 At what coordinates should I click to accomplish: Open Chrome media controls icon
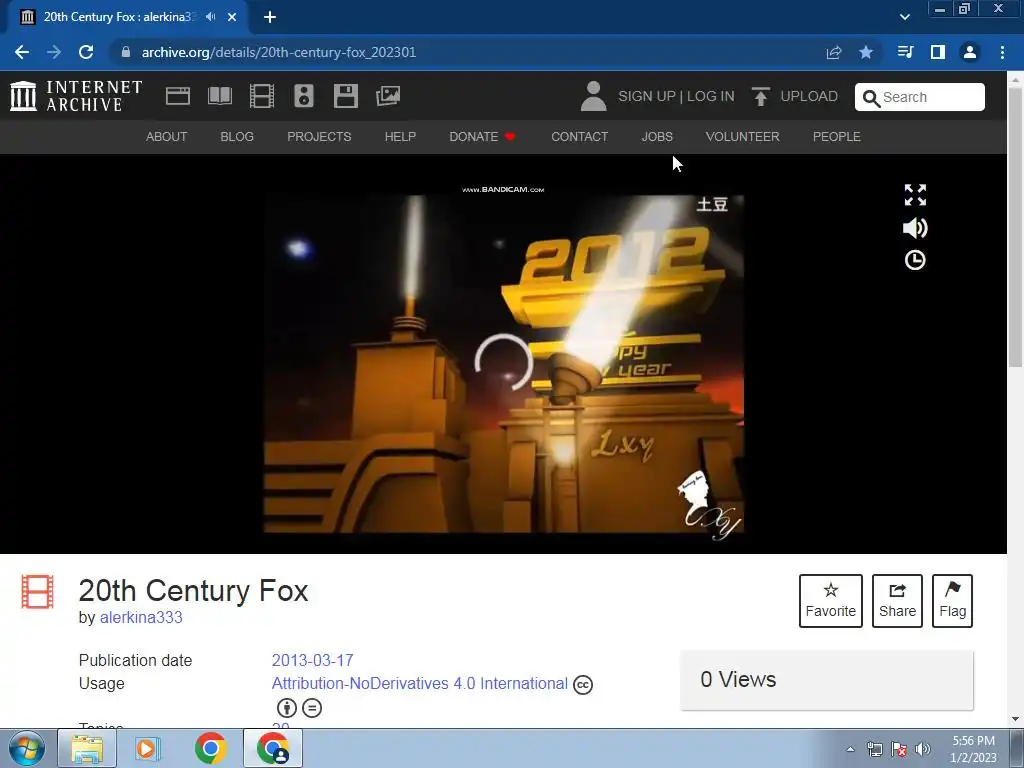pyautogui.click(x=905, y=52)
